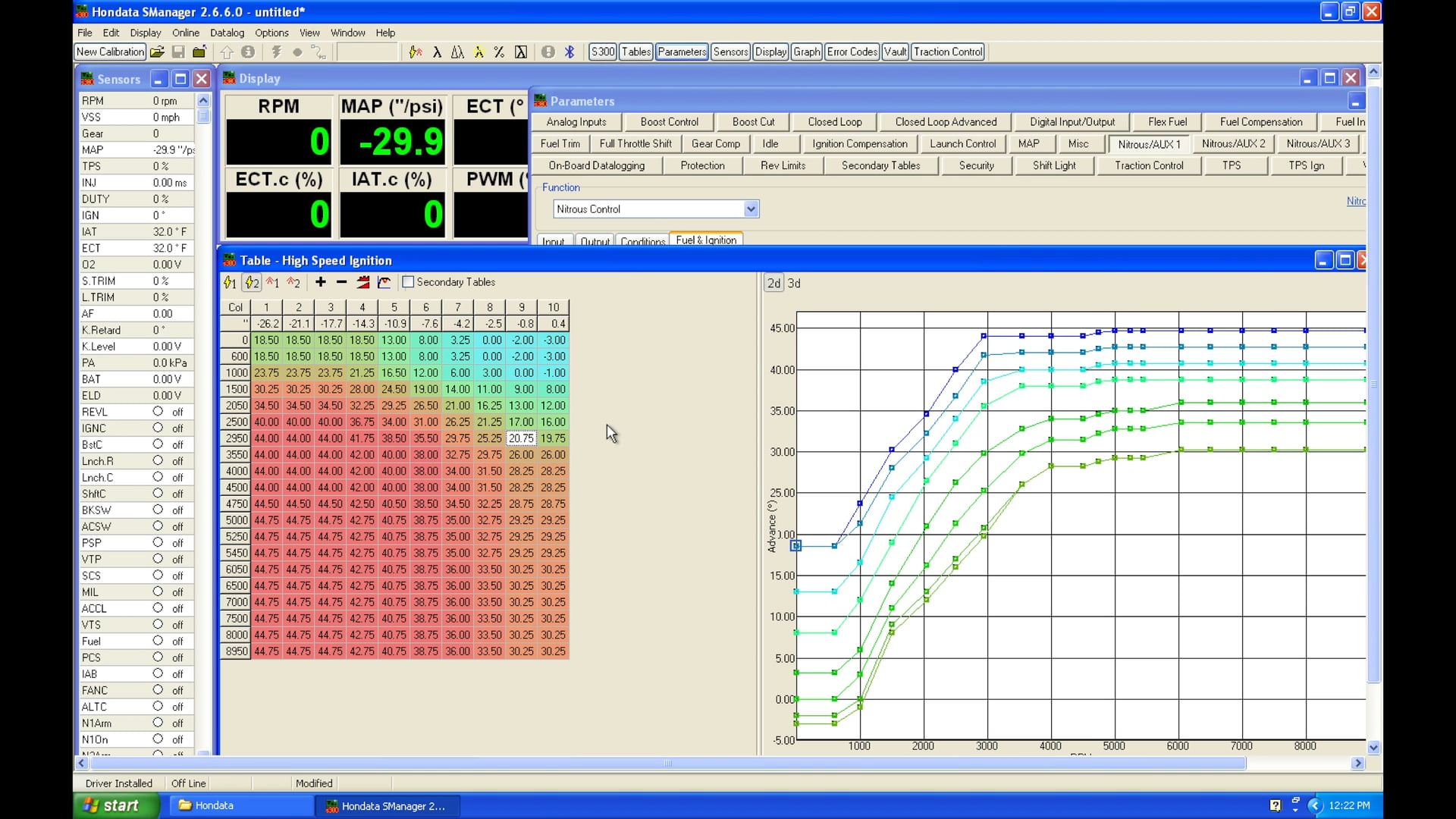Click the New Calibration button
Viewport: 1456px width, 819px height.
109,52
